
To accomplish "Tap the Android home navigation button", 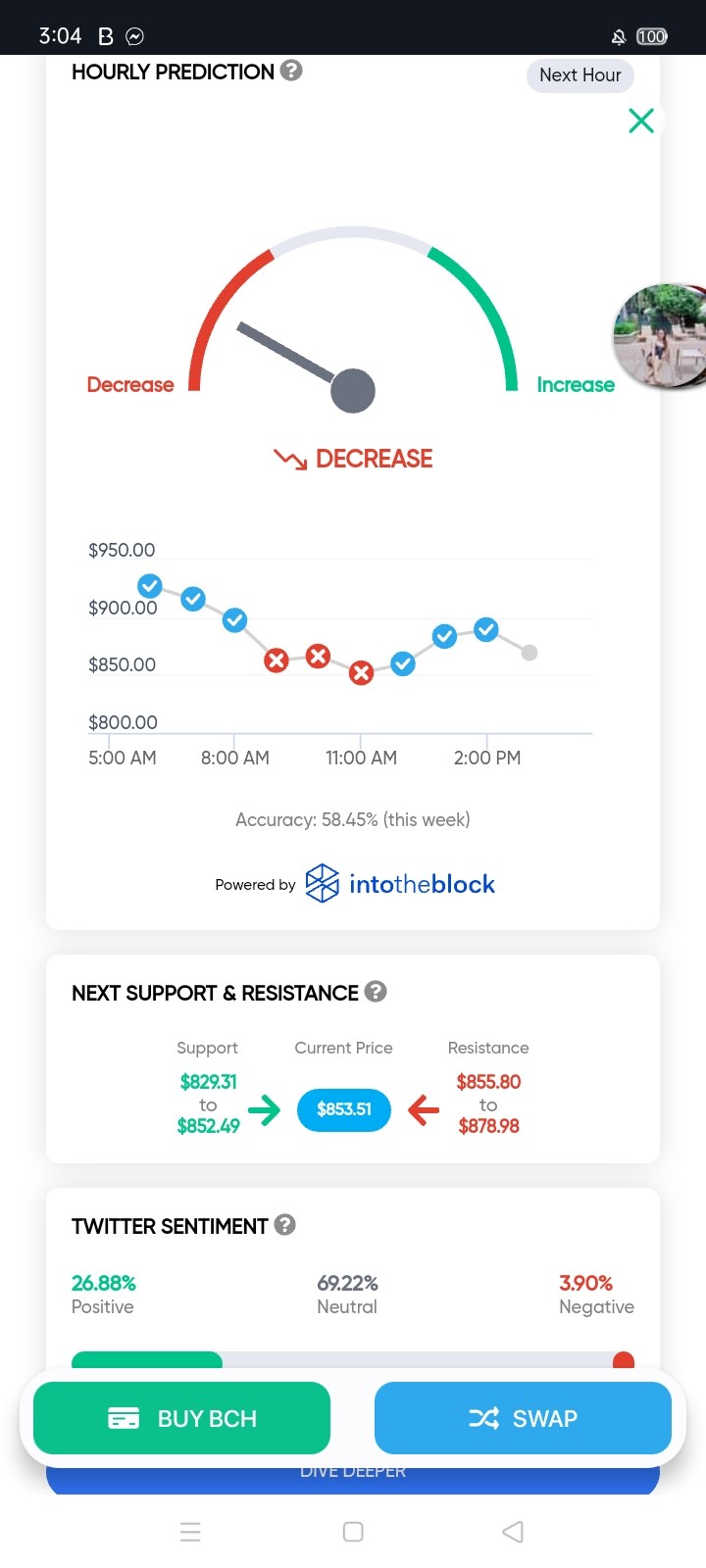I will pos(353,1532).
